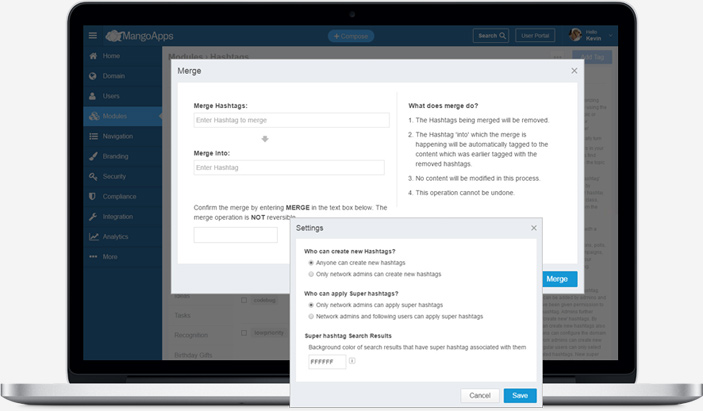Click the User Portal button
This screenshot has height=411, width=703.
535,35
